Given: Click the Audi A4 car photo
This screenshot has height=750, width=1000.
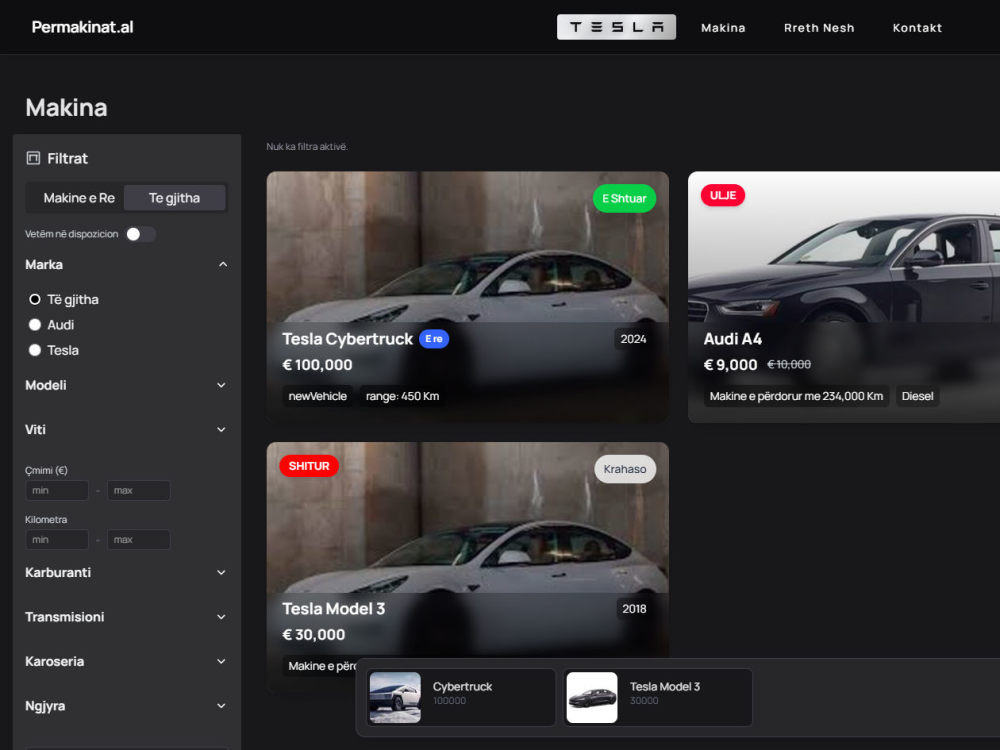Looking at the screenshot, I should point(844,249).
